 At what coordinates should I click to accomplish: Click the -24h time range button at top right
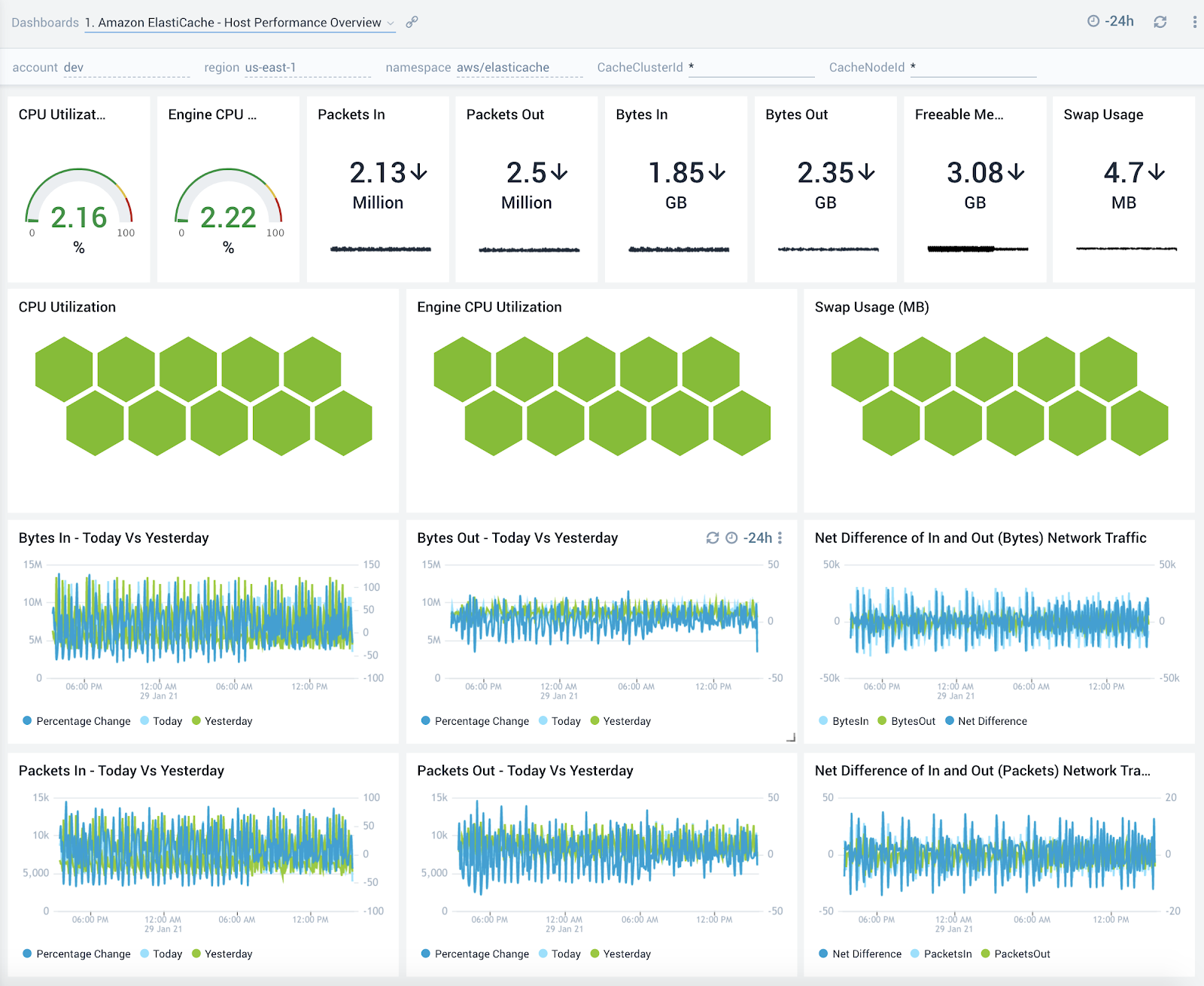[1117, 21]
